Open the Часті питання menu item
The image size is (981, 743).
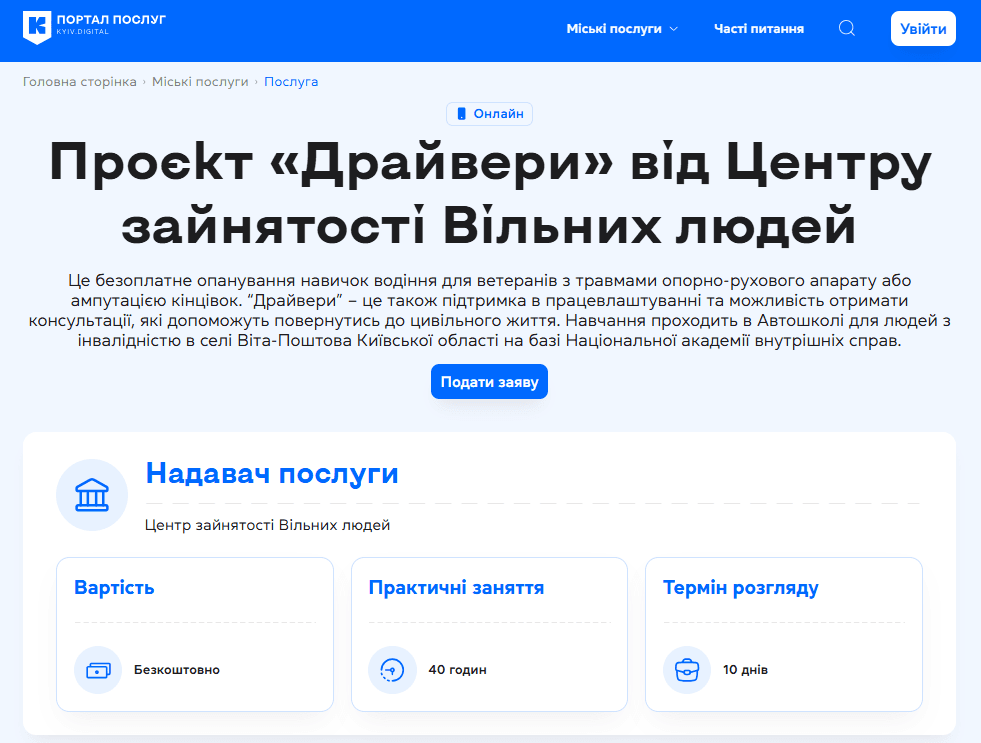click(758, 28)
